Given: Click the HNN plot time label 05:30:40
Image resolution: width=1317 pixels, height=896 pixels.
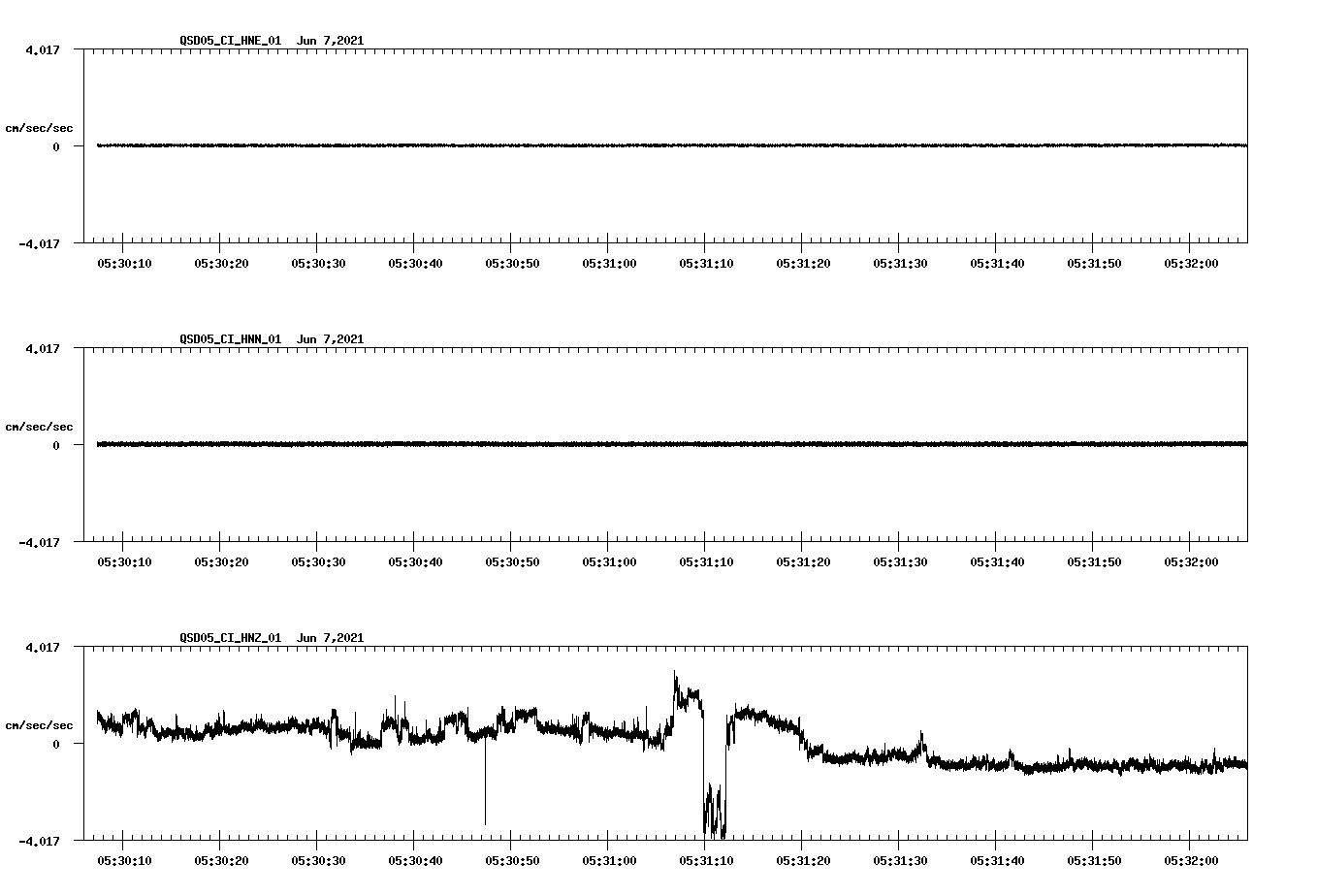Looking at the screenshot, I should click(x=415, y=562).
